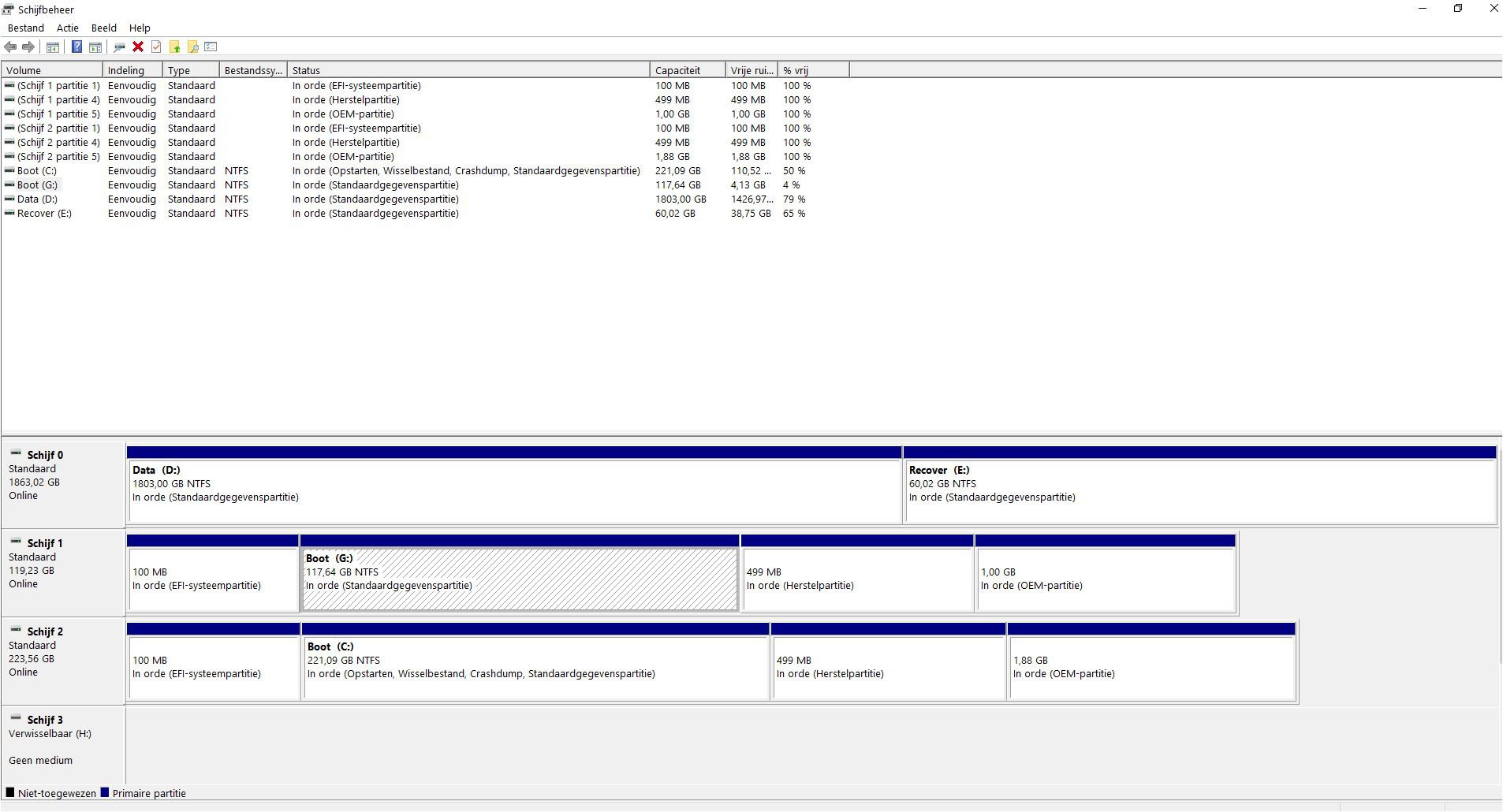Screen dimensions: 1503x812
Task: Select the Boot (G:) partition block on Schijf 1
Action: (519, 579)
